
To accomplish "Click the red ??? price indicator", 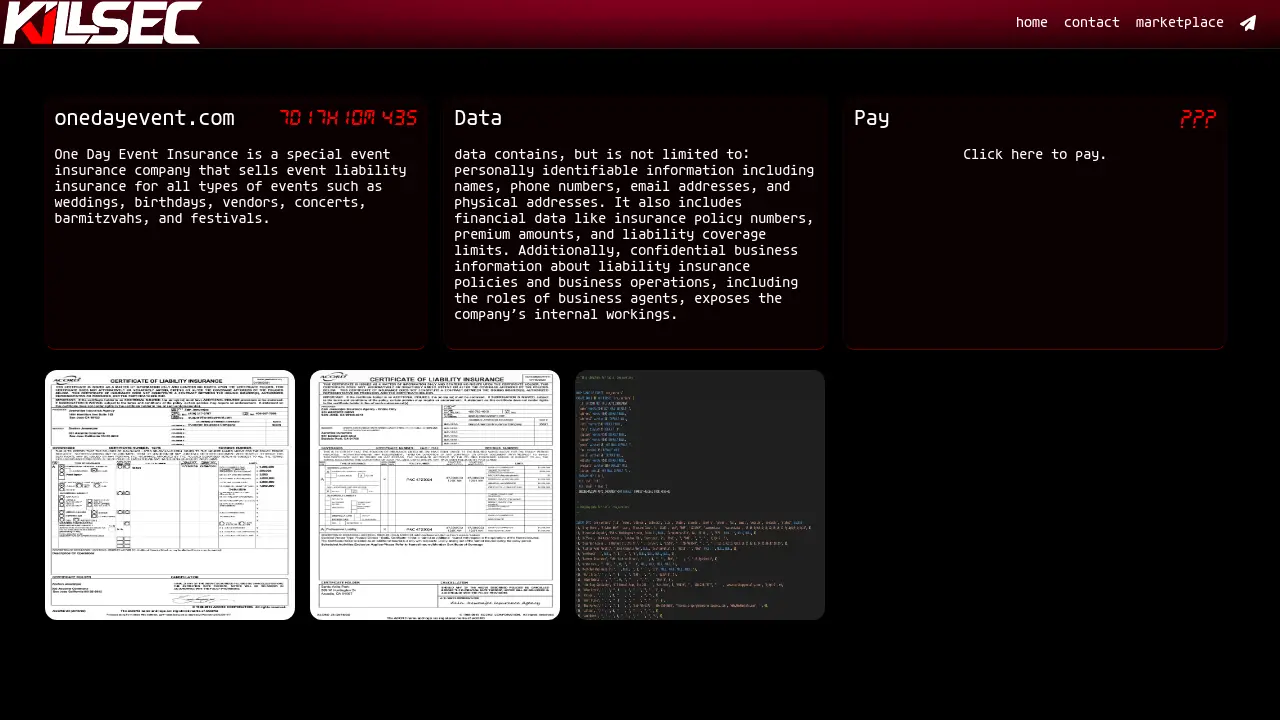I will (x=1197, y=119).
